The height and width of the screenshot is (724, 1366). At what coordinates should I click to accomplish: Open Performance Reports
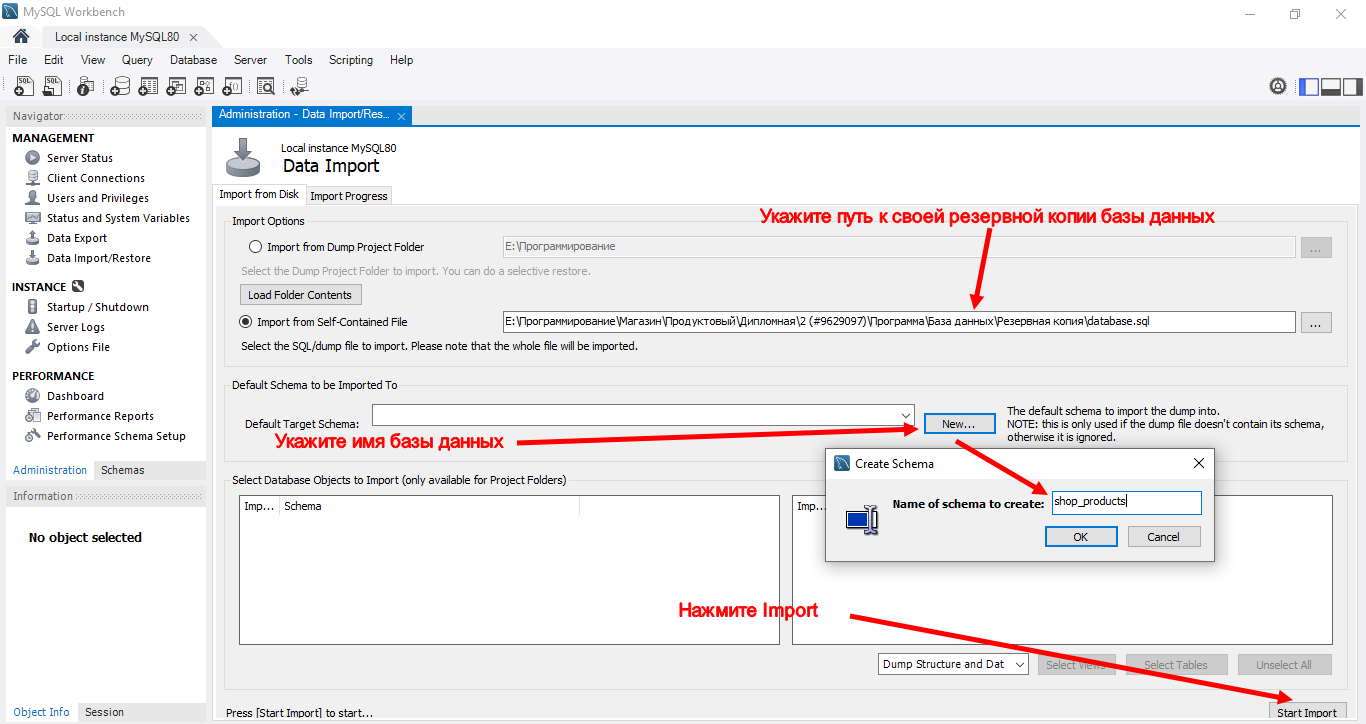[x=100, y=416]
